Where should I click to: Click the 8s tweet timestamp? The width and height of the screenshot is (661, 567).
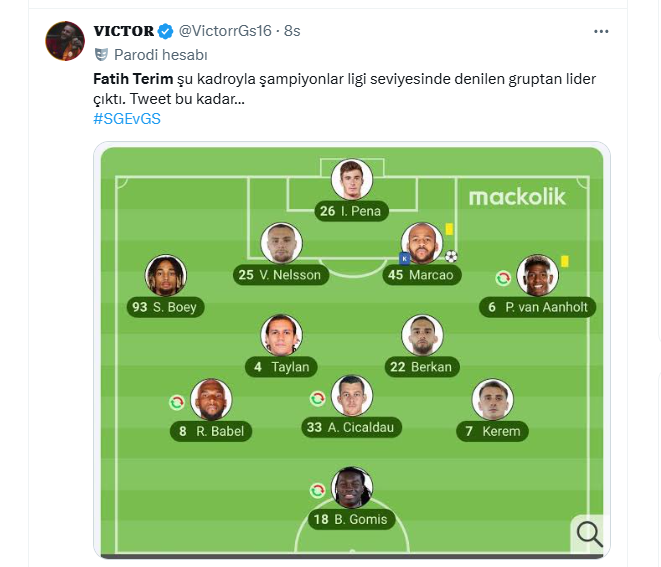[x=292, y=31]
